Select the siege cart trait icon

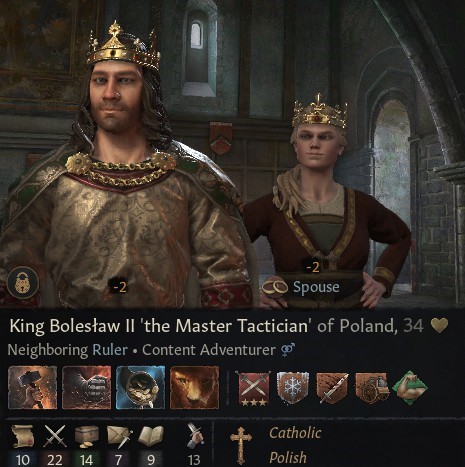pyautogui.click(x=371, y=388)
